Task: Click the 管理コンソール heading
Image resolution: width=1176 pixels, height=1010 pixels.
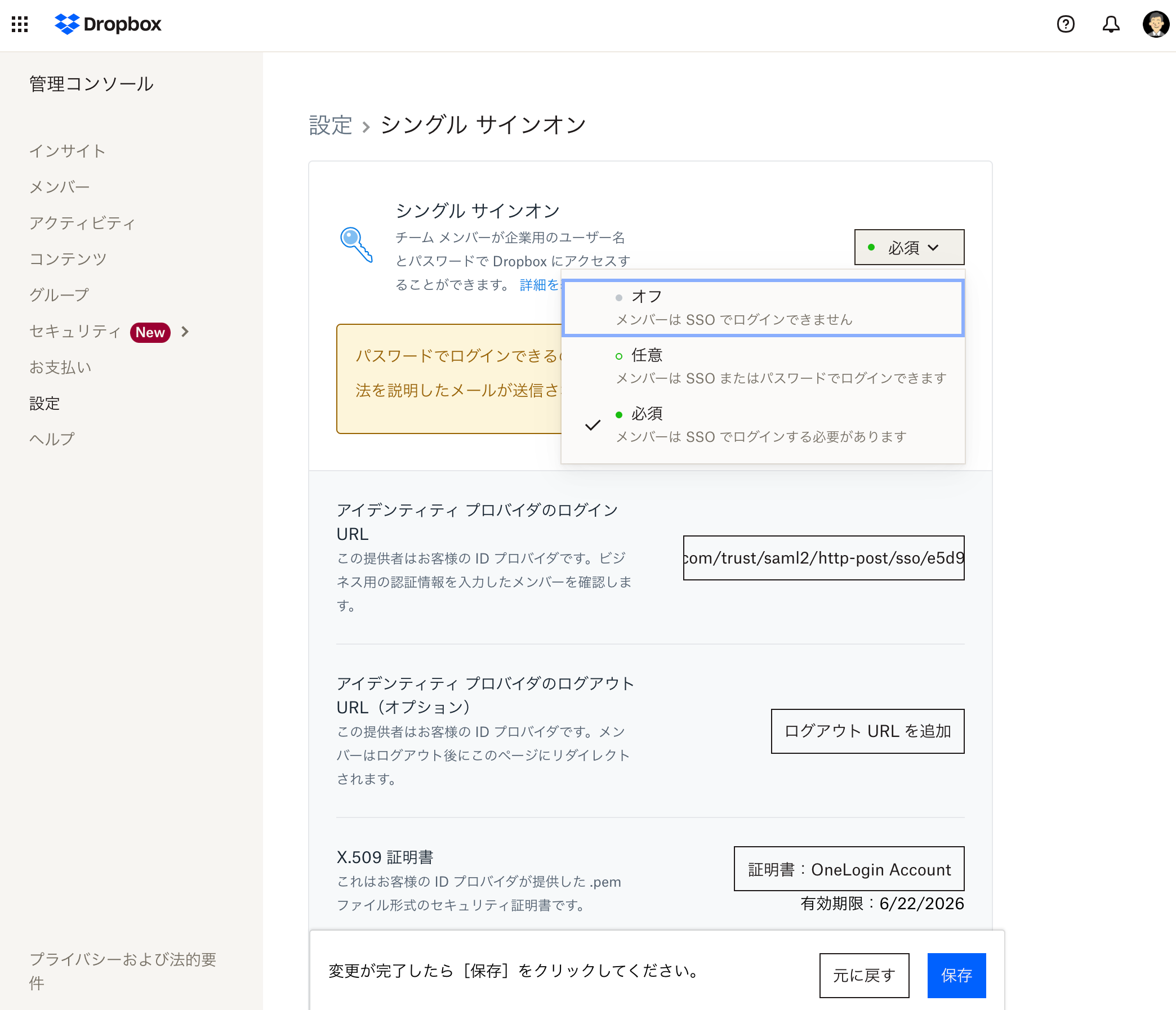Action: pos(91,84)
